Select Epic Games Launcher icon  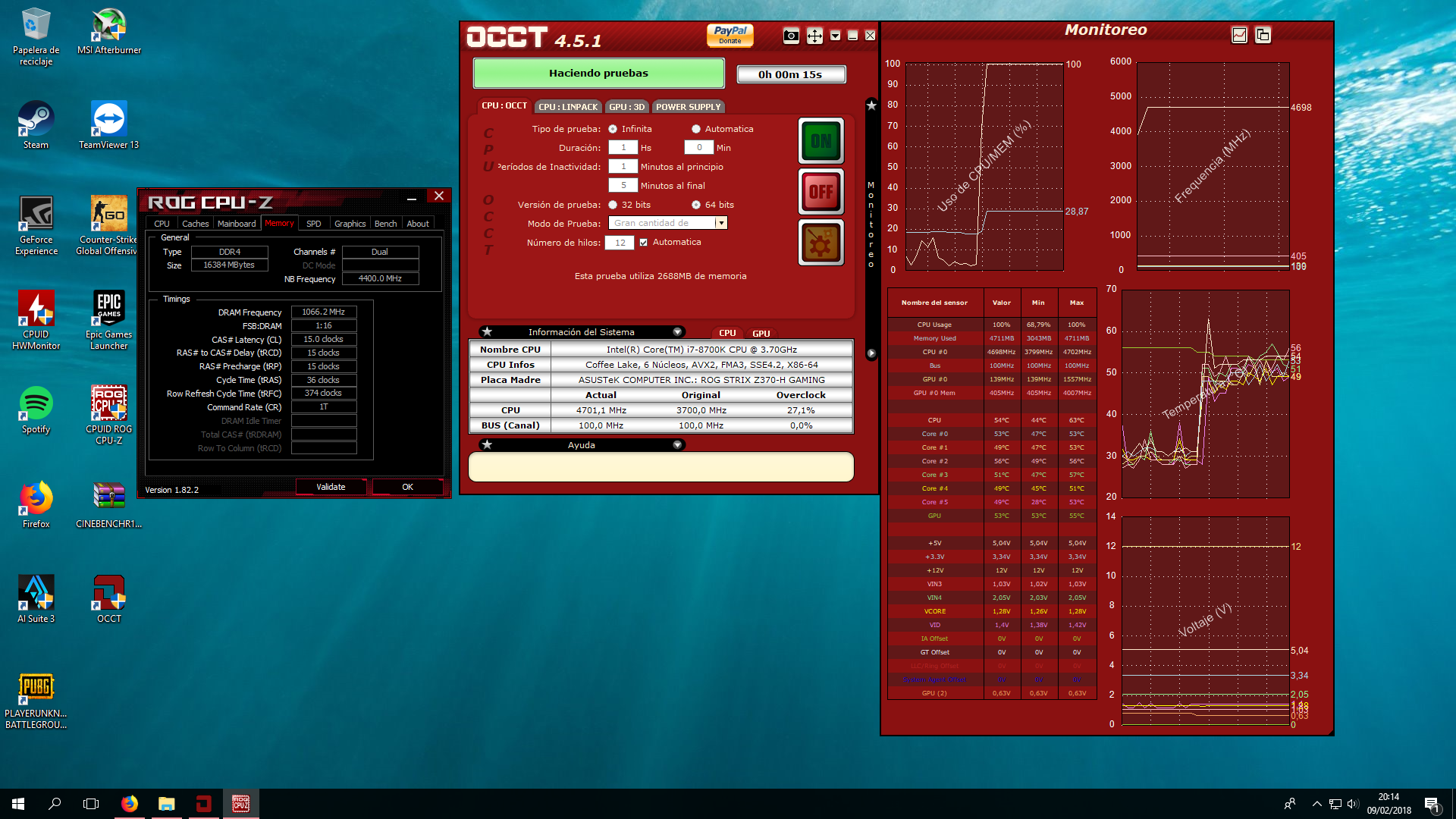click(109, 321)
